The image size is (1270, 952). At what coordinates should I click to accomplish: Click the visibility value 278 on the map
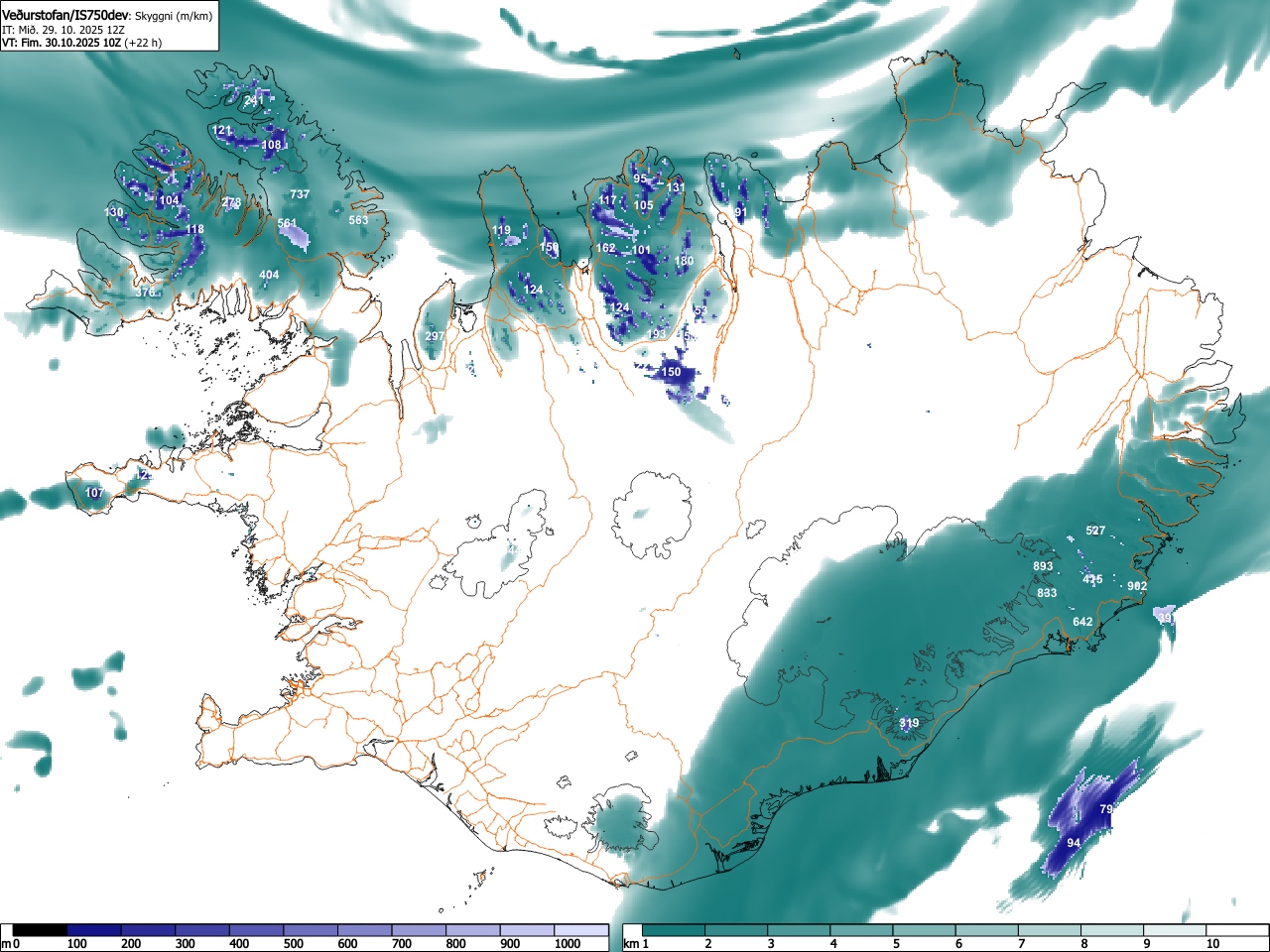(231, 203)
